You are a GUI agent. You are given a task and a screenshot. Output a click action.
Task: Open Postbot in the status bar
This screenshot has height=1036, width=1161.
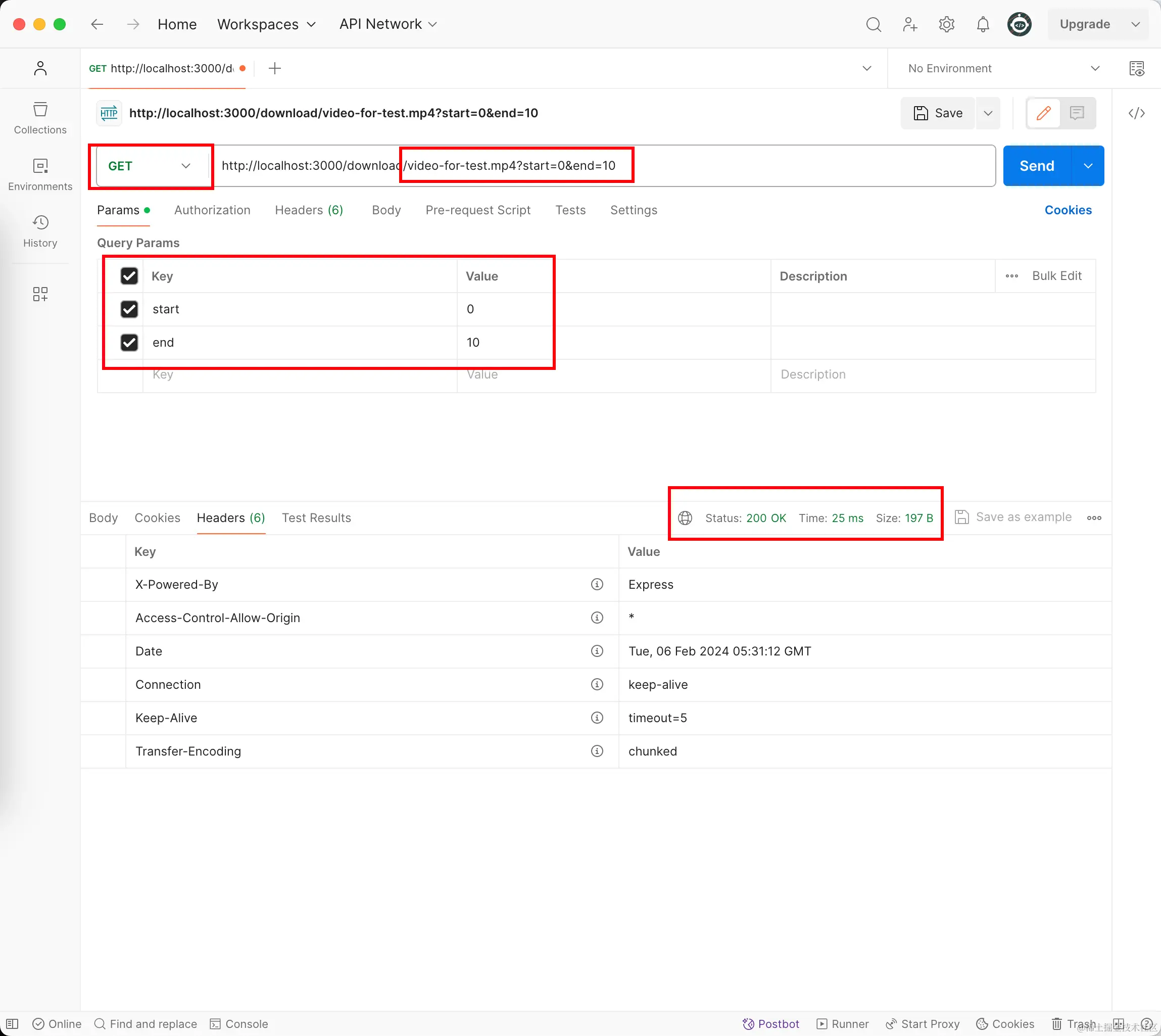click(770, 1024)
